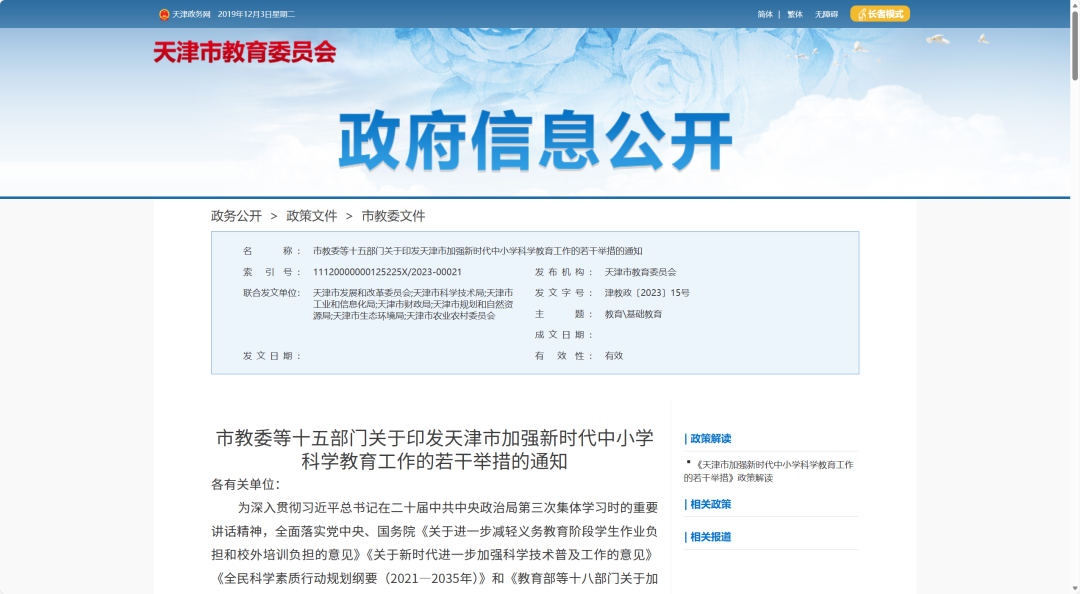
Task: Click the scrollbar track to scroll the page
Action: 1073,300
